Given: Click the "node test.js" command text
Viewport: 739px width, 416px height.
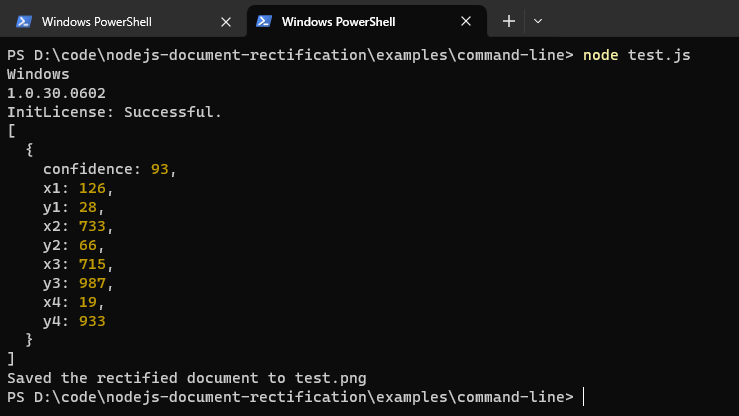Looking at the screenshot, I should 636,55.
